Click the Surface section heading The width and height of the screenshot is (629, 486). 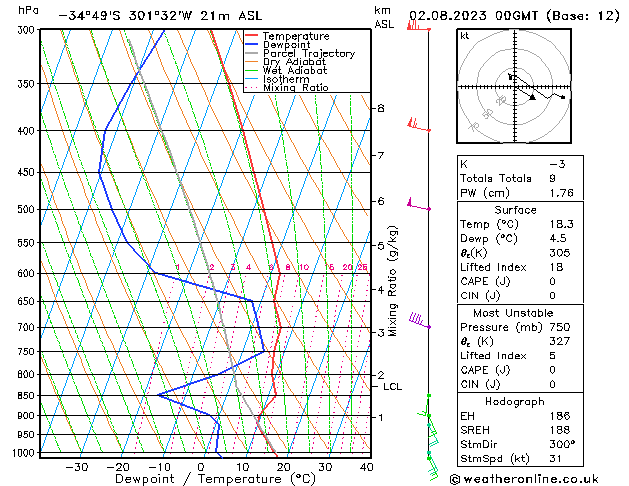pyautogui.click(x=515, y=210)
